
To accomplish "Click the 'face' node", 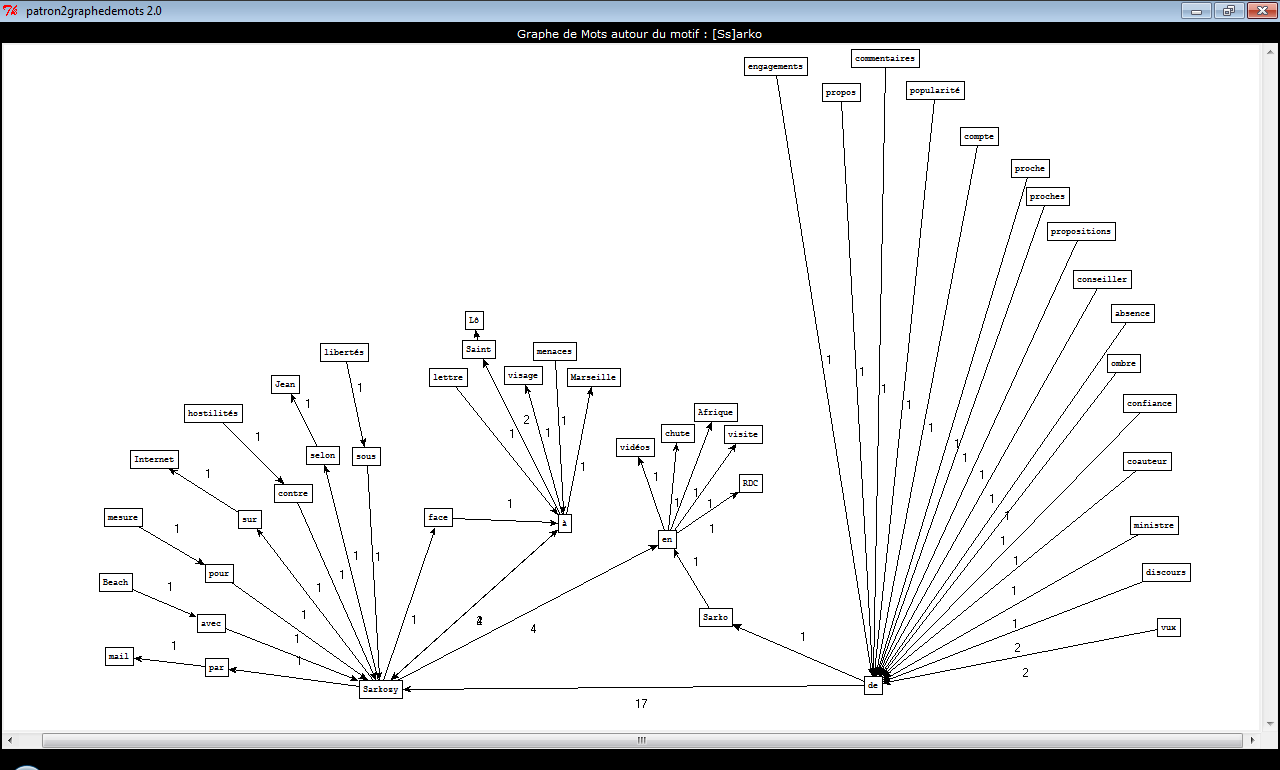I will pos(438,517).
